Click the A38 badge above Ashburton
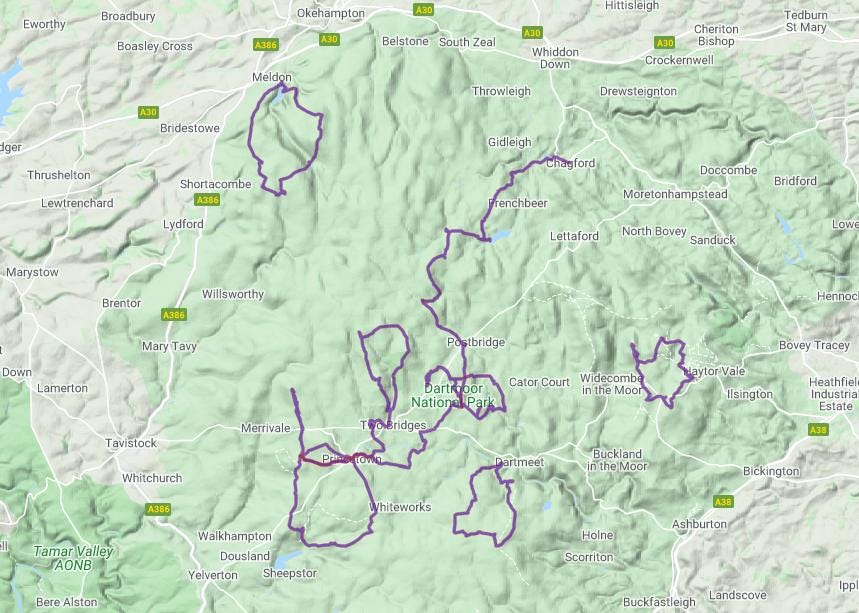 (723, 502)
